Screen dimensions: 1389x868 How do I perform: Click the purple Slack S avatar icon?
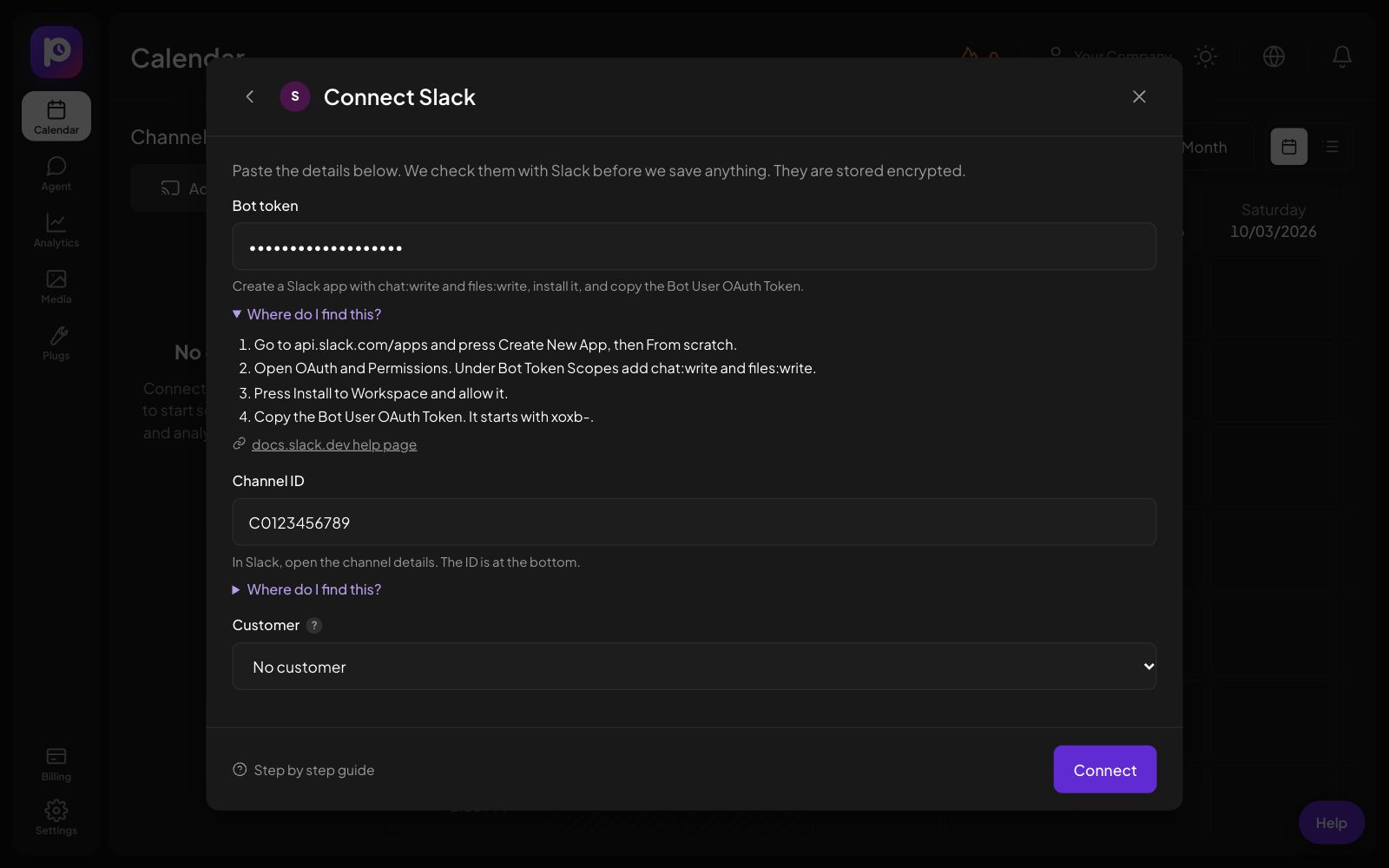click(295, 96)
